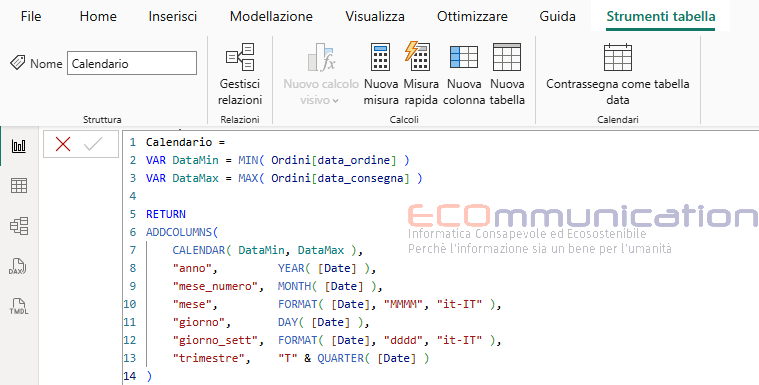
Task: Add a Nuova colonna
Action: 464,74
